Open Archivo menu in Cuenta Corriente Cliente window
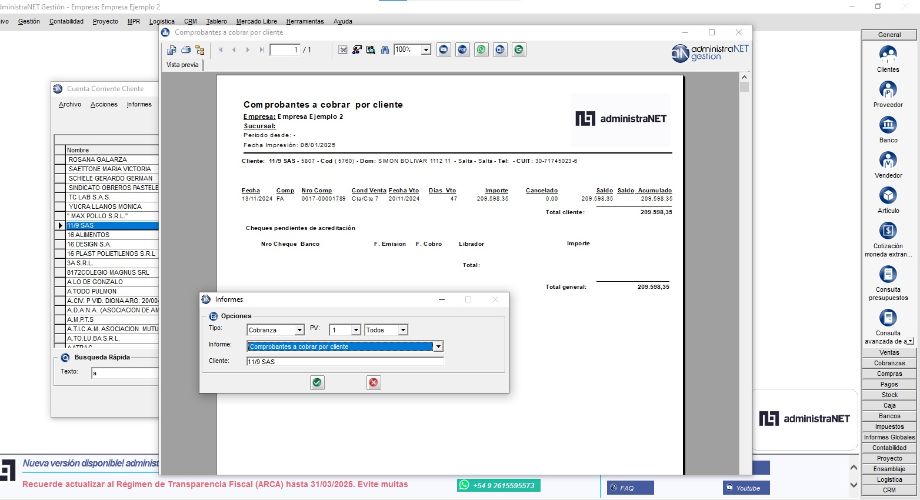920x500 pixels. (x=70, y=104)
